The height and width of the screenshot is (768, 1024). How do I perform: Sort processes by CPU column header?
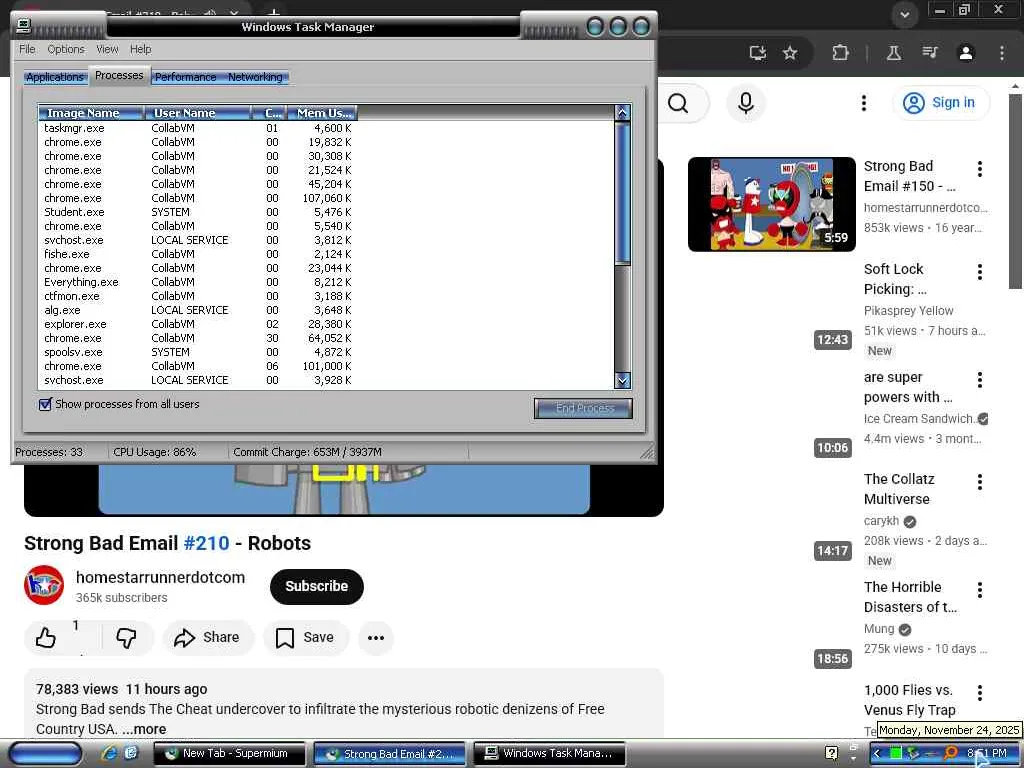[269, 113]
